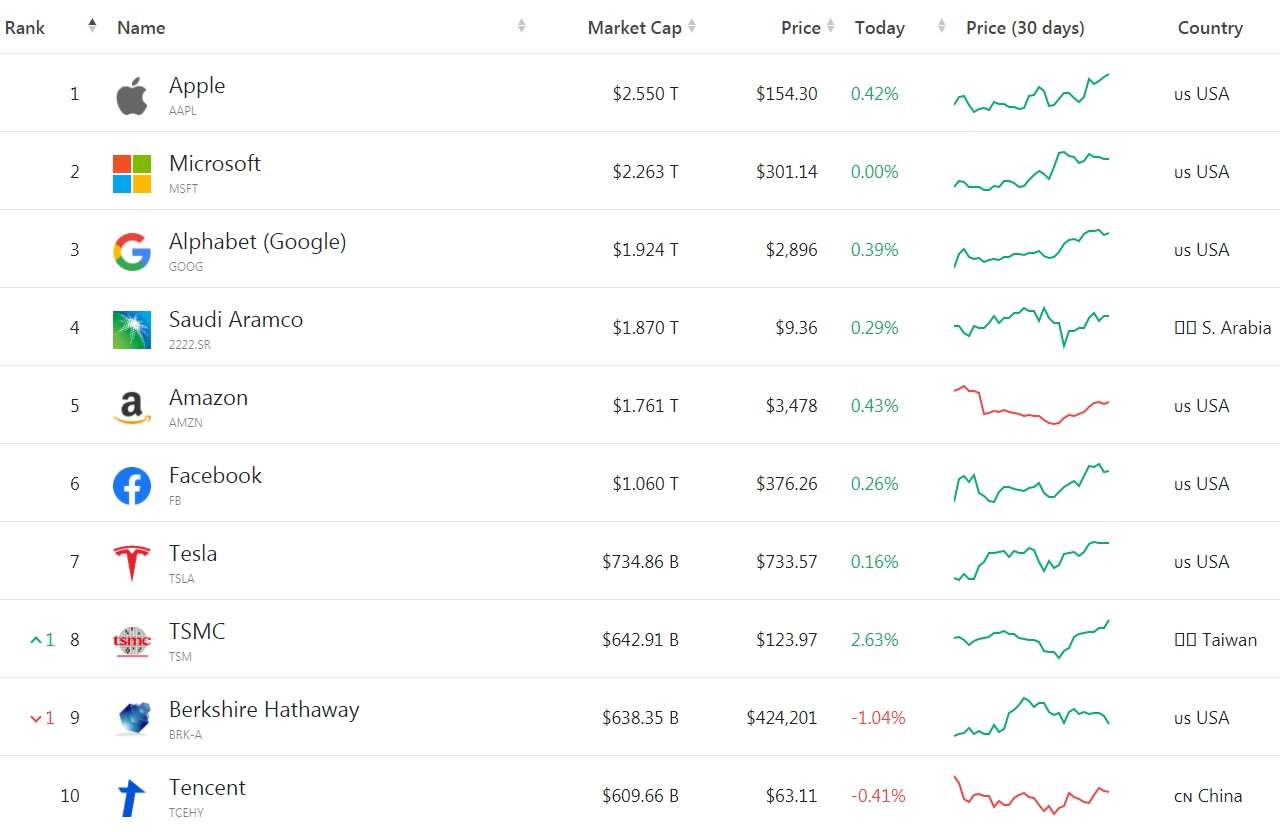Click the Apple company logo
The image size is (1280, 832).
[x=132, y=96]
